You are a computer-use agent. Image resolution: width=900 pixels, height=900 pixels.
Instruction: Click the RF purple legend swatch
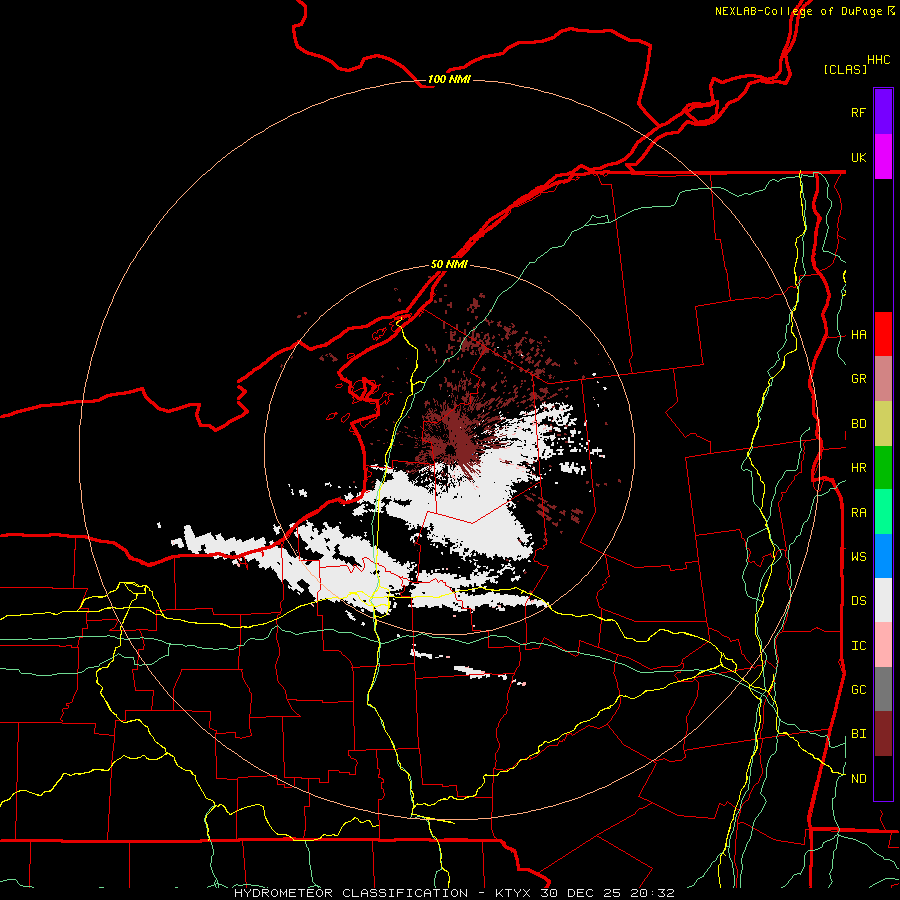[883, 112]
